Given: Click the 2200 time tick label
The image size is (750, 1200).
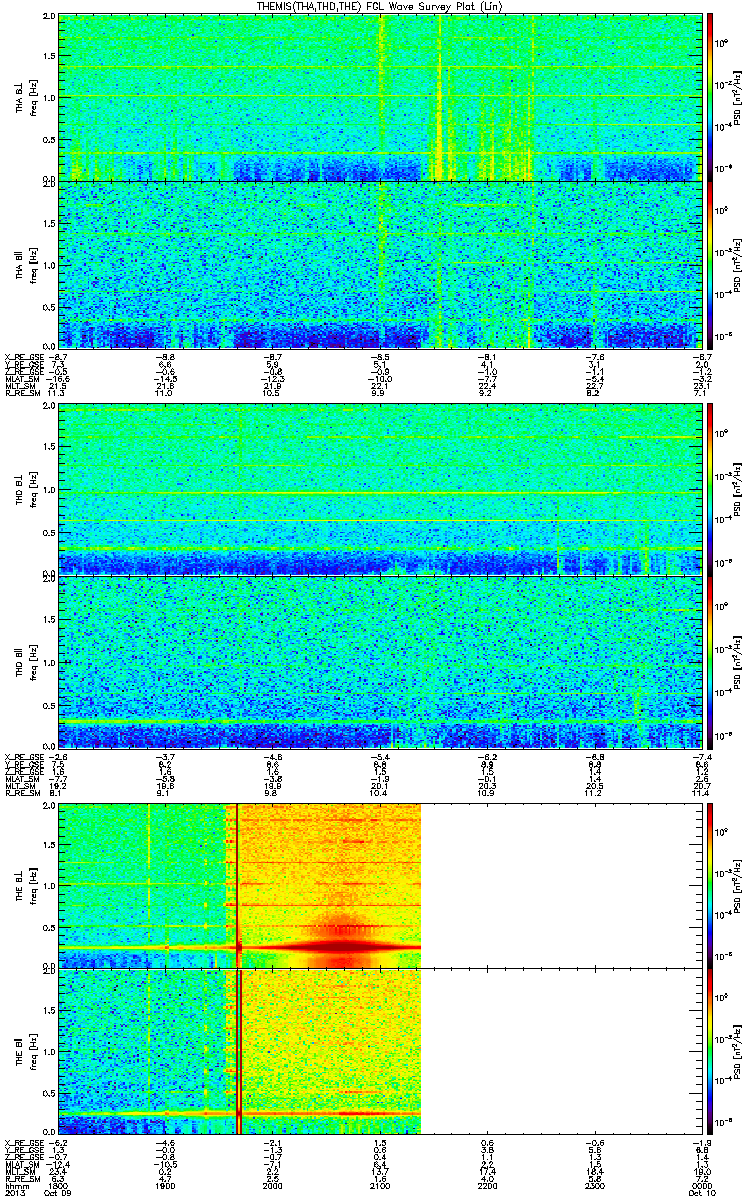Looking at the screenshot, I should point(486,1184).
